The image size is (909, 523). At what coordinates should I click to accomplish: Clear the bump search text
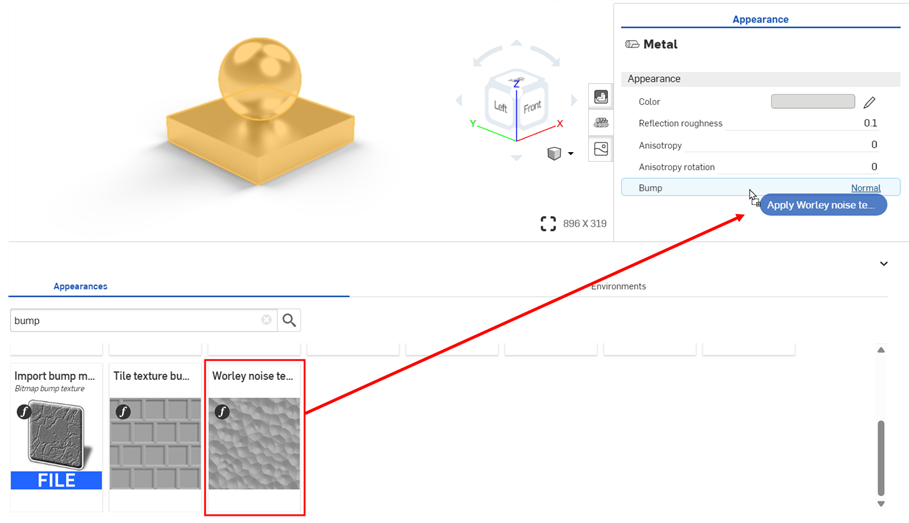click(266, 320)
